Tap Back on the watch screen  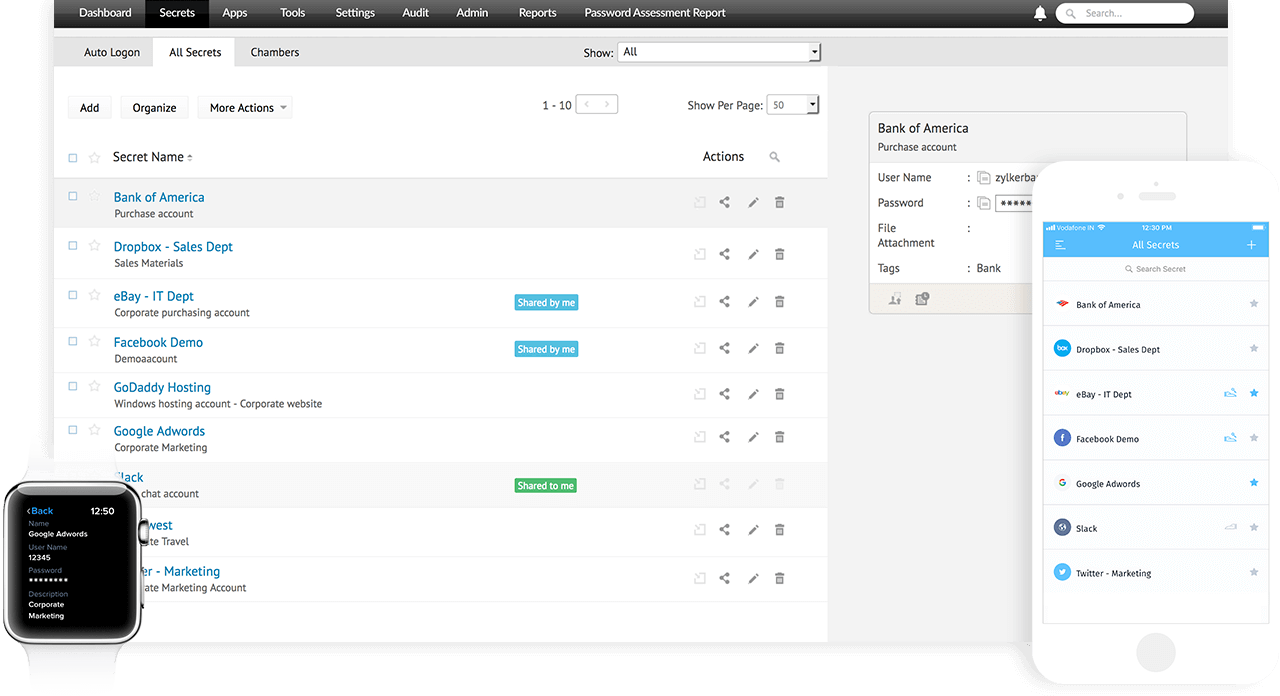coord(40,511)
